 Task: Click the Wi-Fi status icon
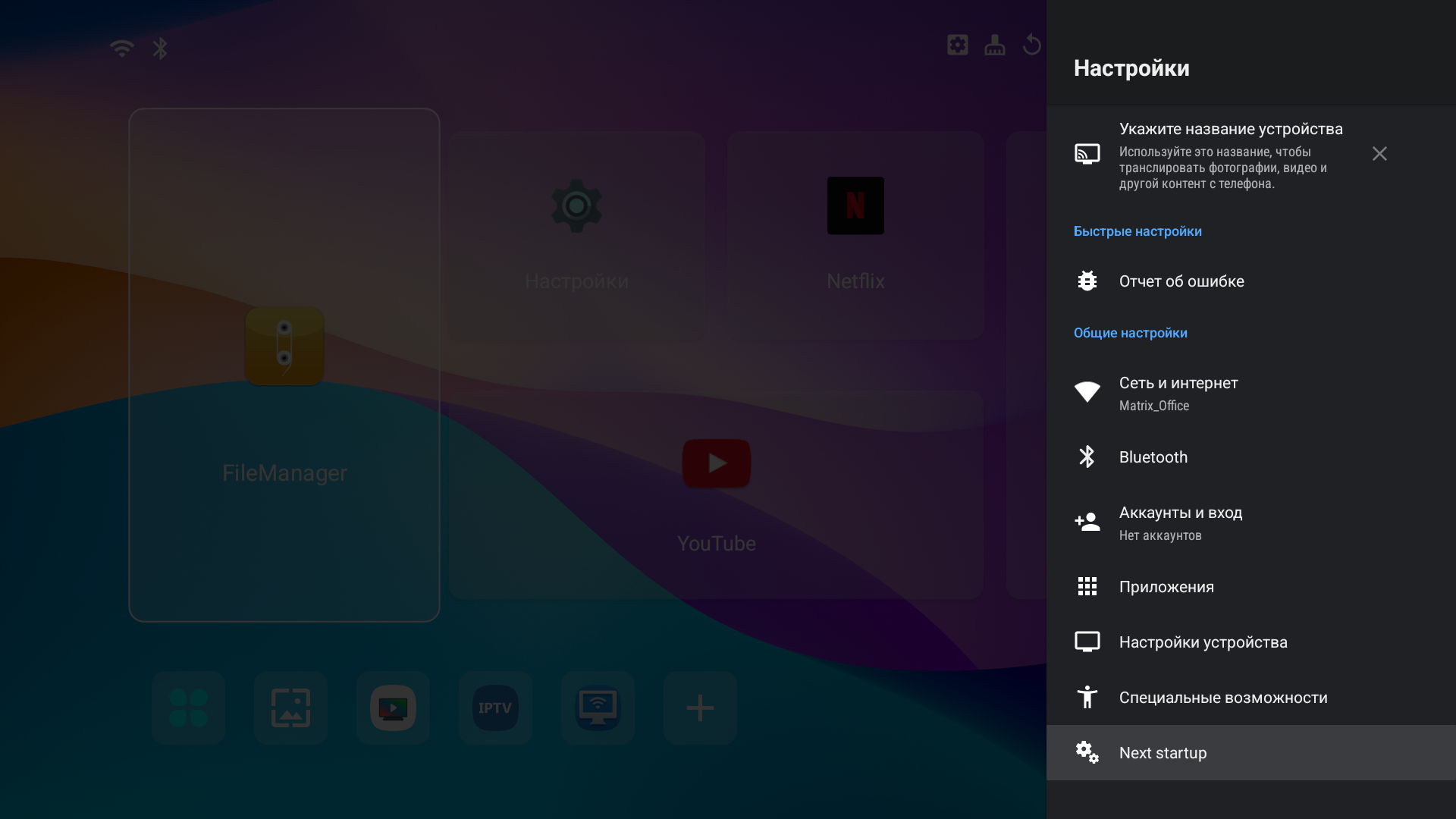[x=121, y=49]
